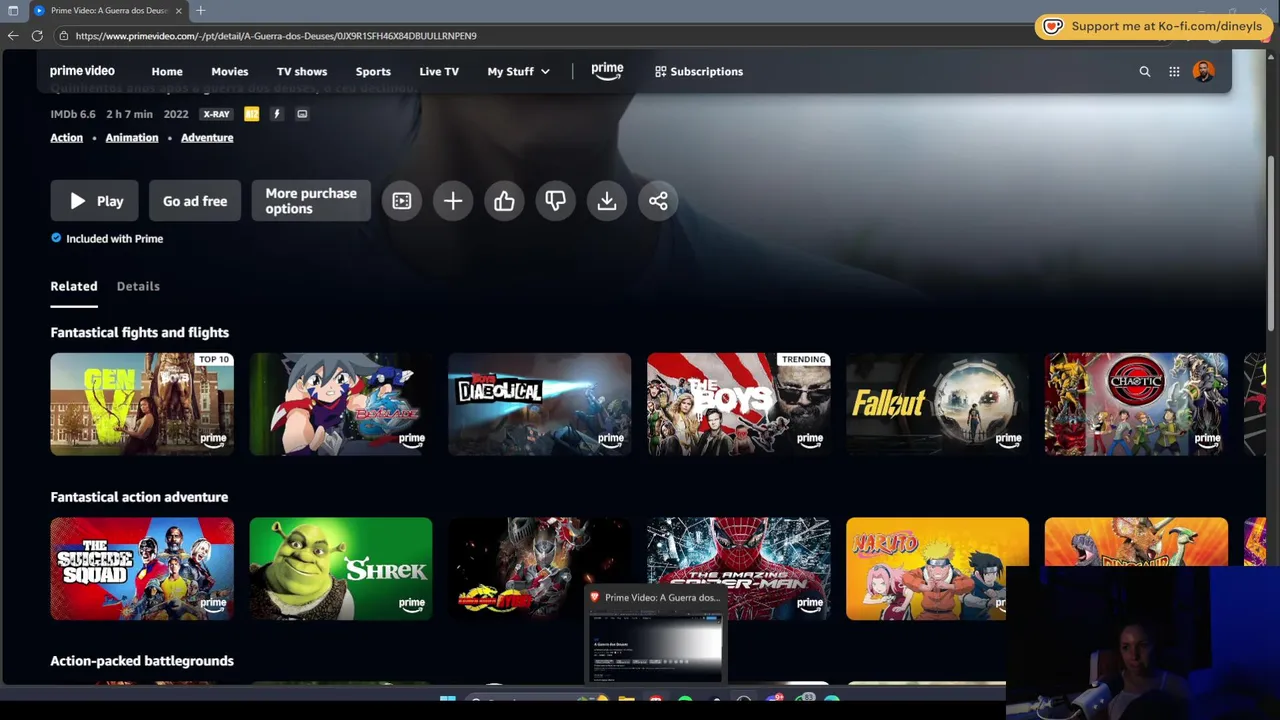This screenshot has width=1280, height=720.
Task: Open the Sports menu item
Action: [373, 71]
